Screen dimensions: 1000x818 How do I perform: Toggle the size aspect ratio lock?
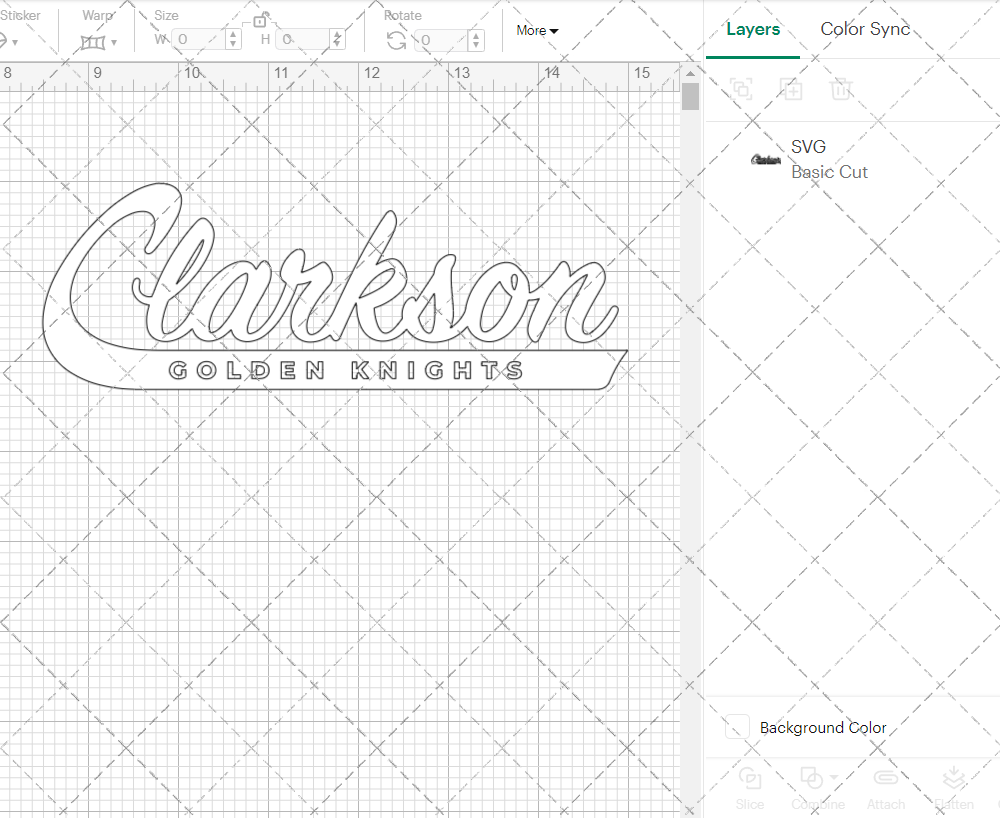pos(260,19)
